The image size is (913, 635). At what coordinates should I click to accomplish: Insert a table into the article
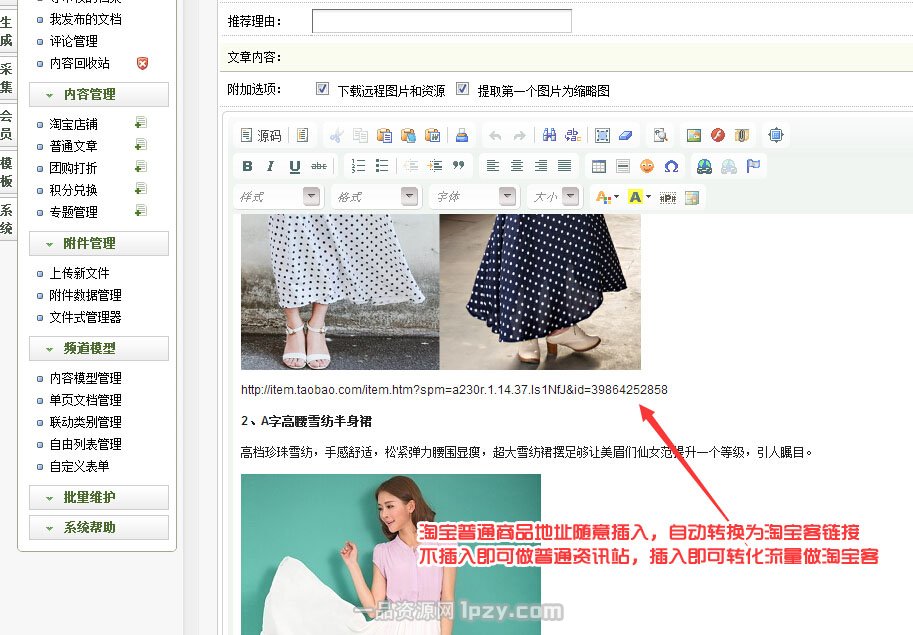pos(599,166)
